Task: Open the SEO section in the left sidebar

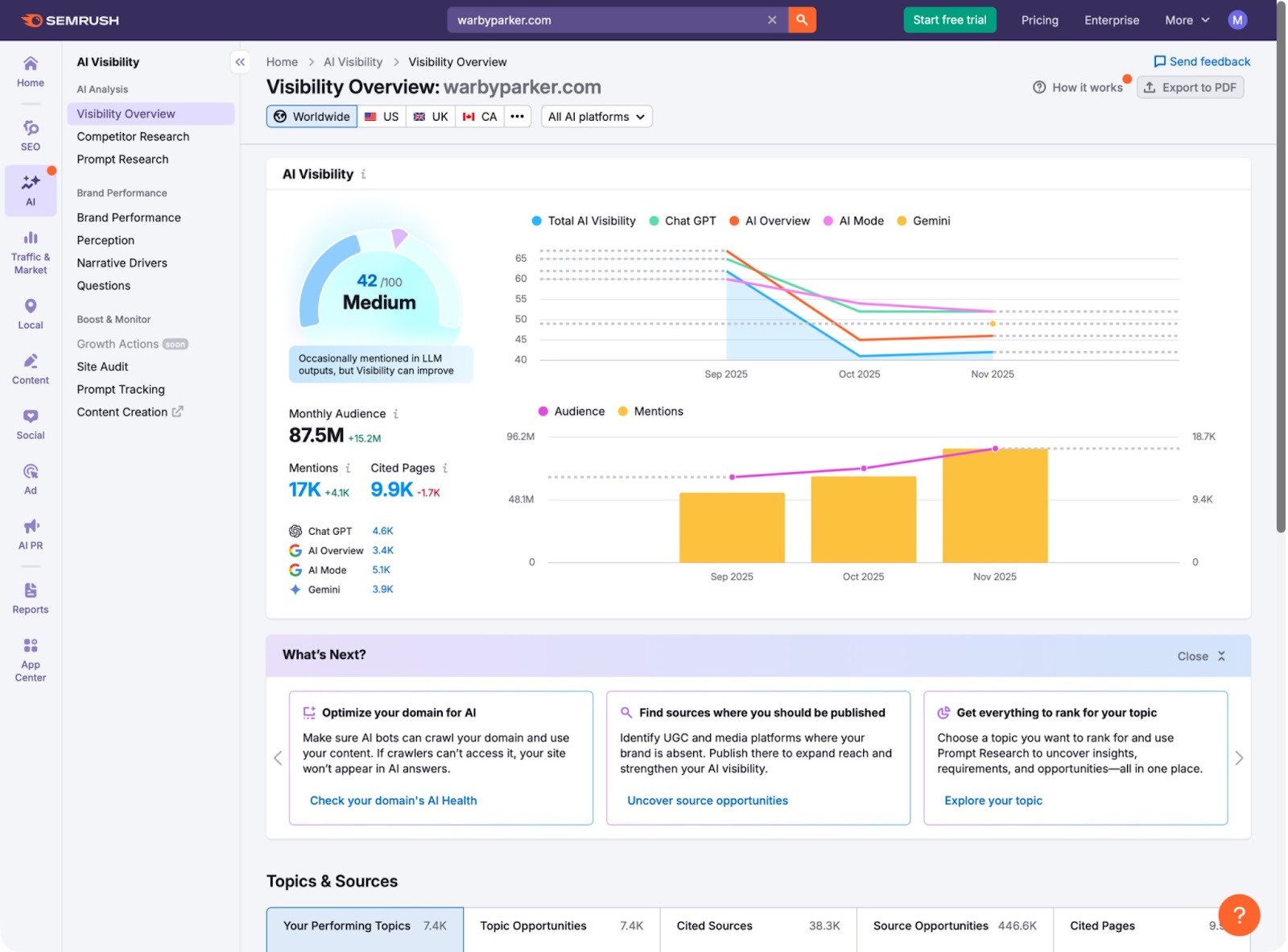Action: click(30, 133)
